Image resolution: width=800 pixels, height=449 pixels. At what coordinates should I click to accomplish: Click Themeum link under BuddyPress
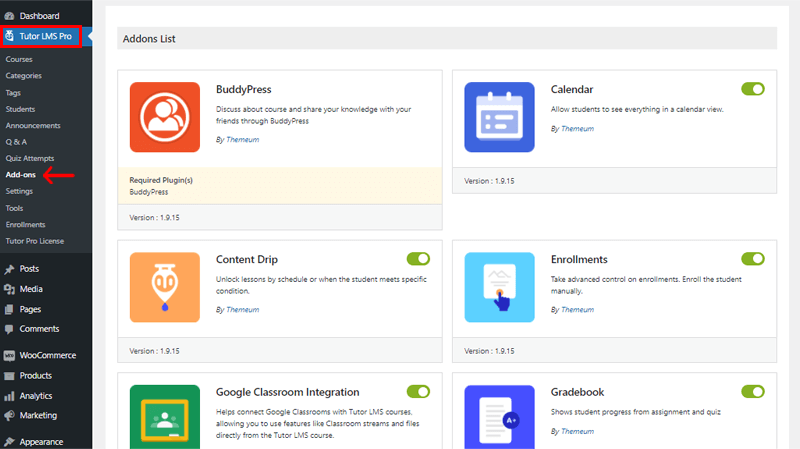(242, 140)
